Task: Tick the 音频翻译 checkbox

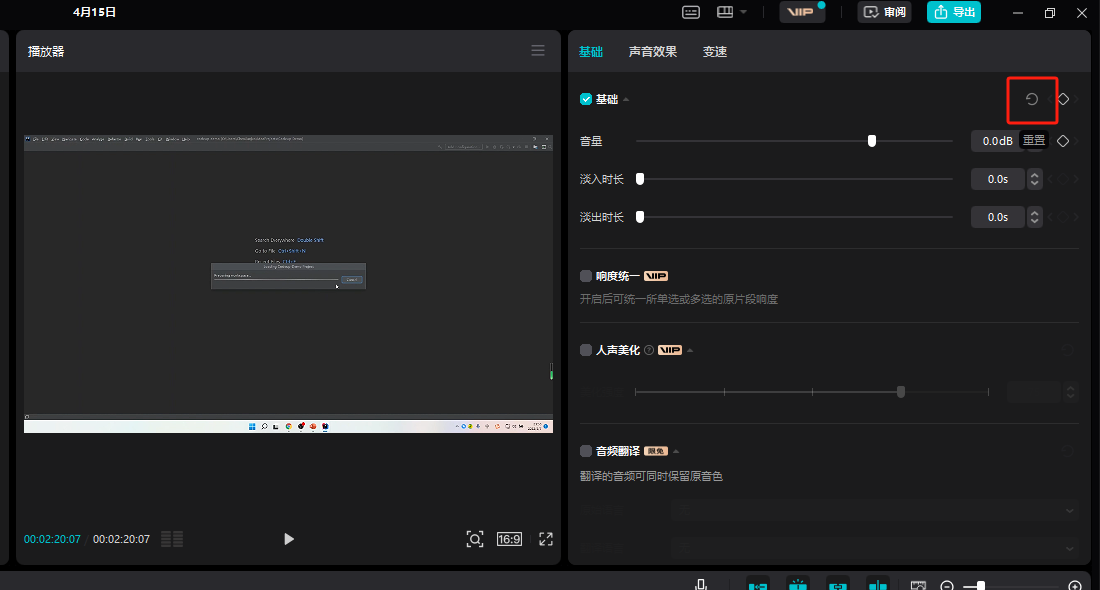Action: (586, 451)
